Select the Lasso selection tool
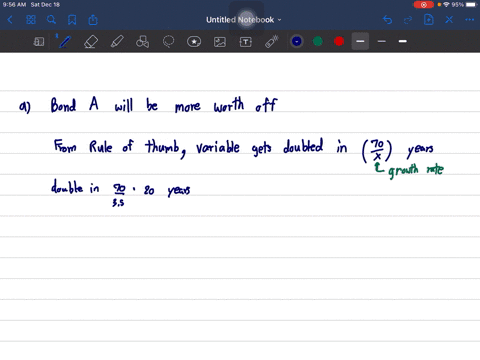 coord(168,42)
